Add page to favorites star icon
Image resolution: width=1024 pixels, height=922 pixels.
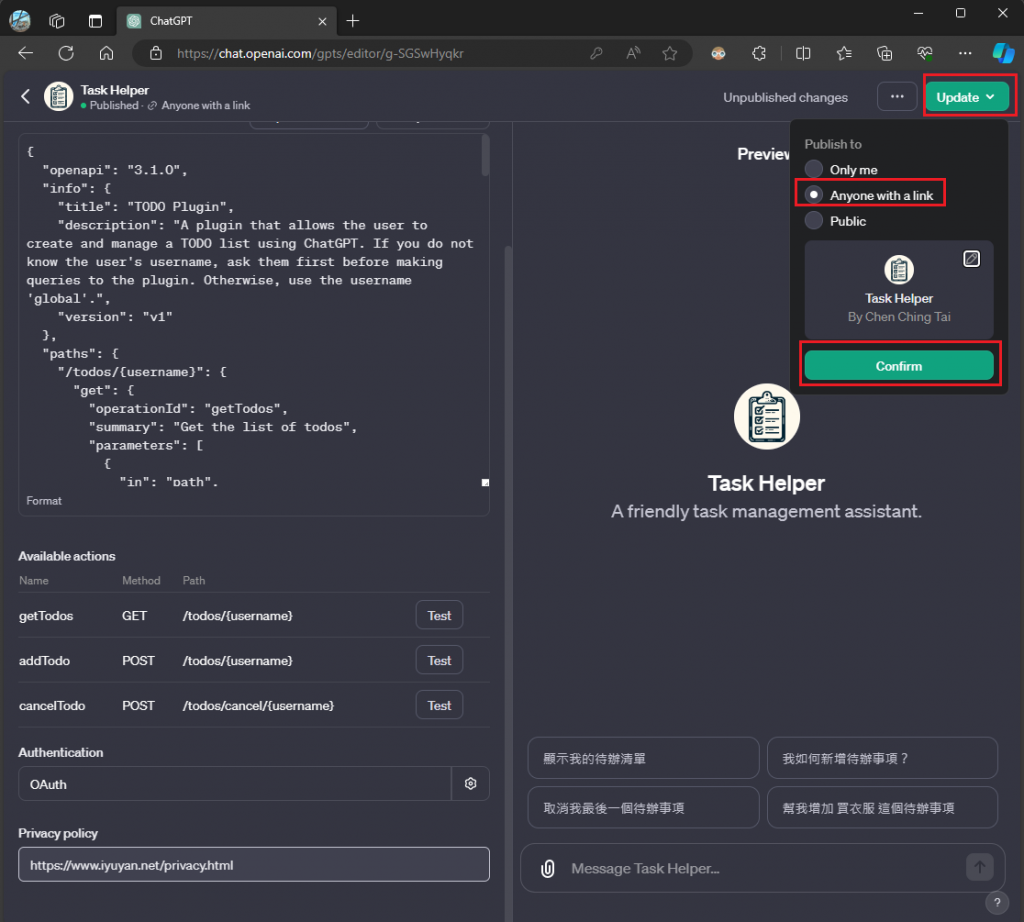pyautogui.click(x=669, y=54)
